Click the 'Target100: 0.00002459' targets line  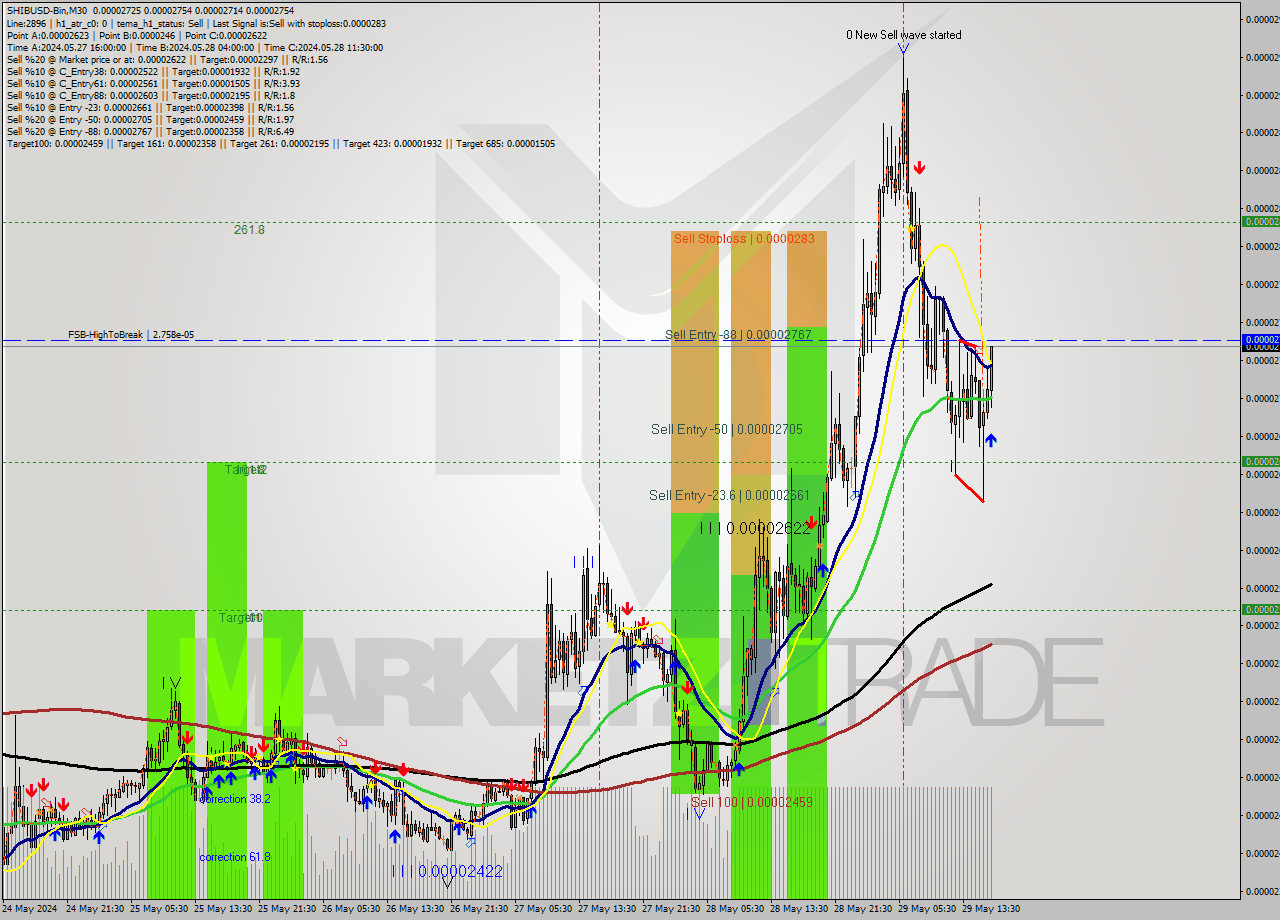(x=280, y=143)
